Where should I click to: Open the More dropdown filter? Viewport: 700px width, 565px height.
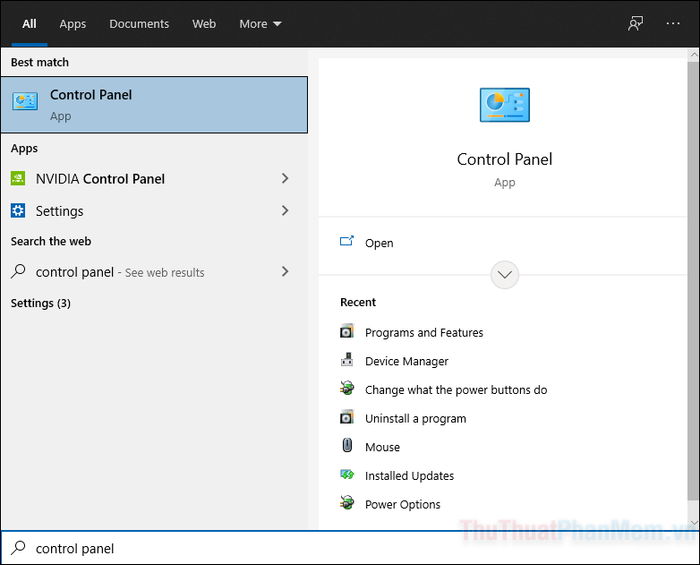(x=260, y=24)
